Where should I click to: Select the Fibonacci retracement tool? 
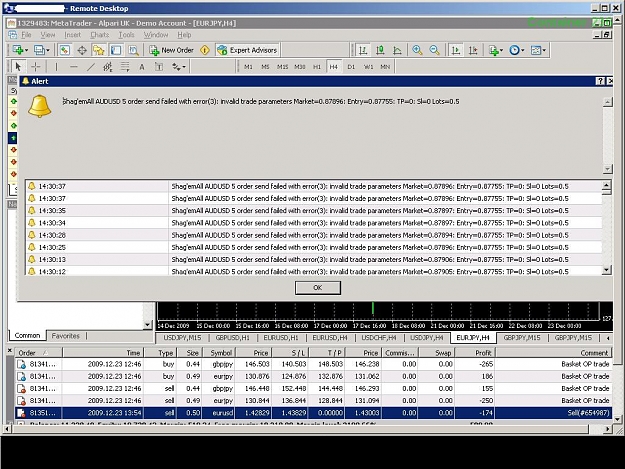click(x=125, y=67)
